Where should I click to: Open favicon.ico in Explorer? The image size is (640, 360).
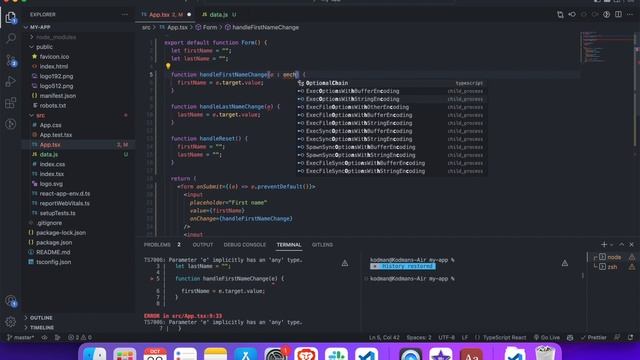54,57
